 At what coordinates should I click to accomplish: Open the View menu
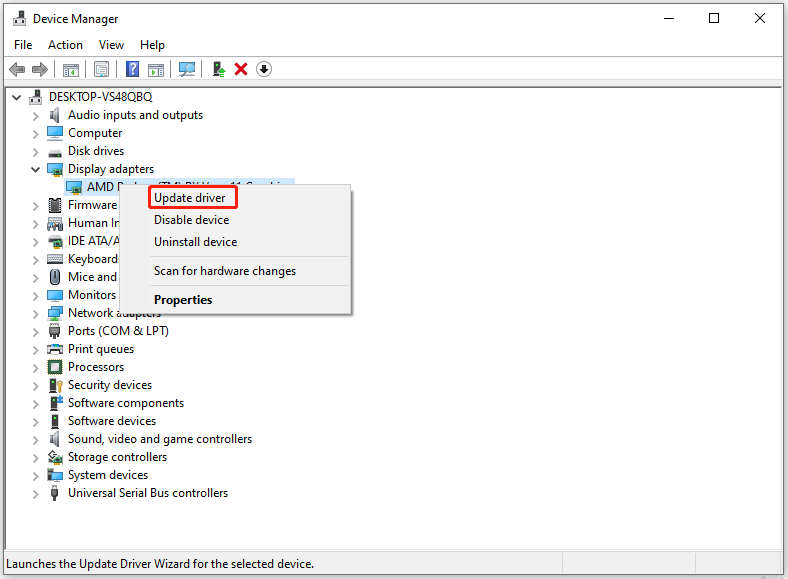point(111,45)
